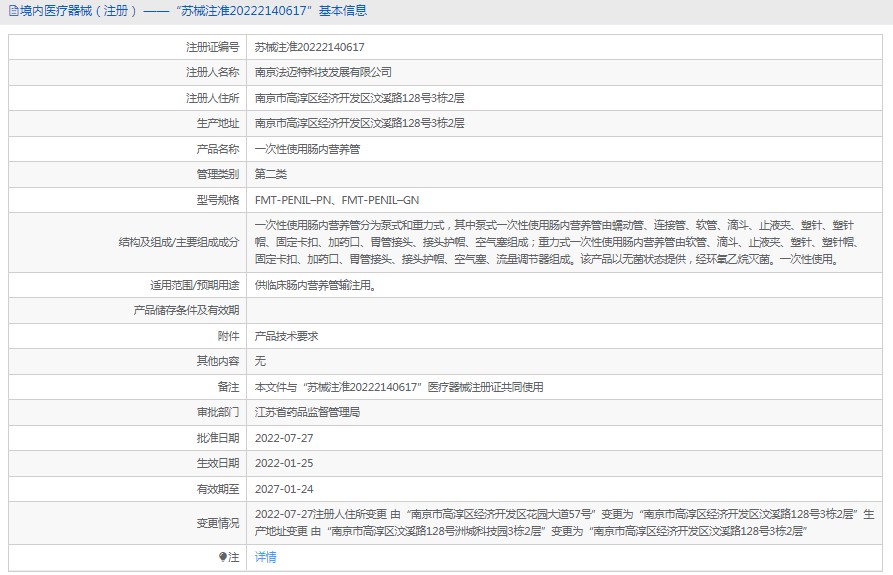Select the label 产品储存条件及有效期
This screenshot has width=893, height=575.
pos(186,310)
